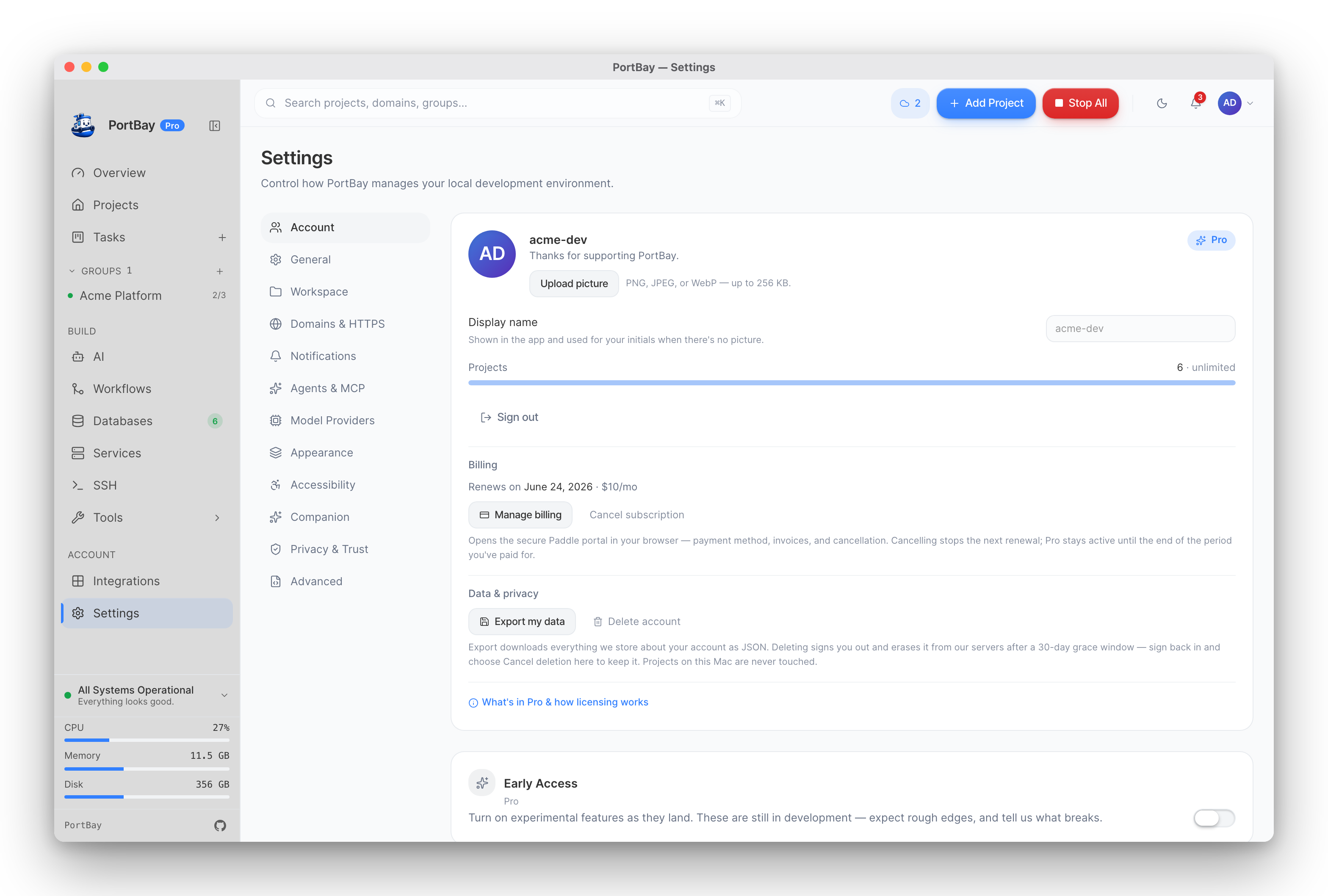This screenshot has height=896, width=1328.
Task: Open the cloud sync indicator showing 2
Action: [x=910, y=103]
